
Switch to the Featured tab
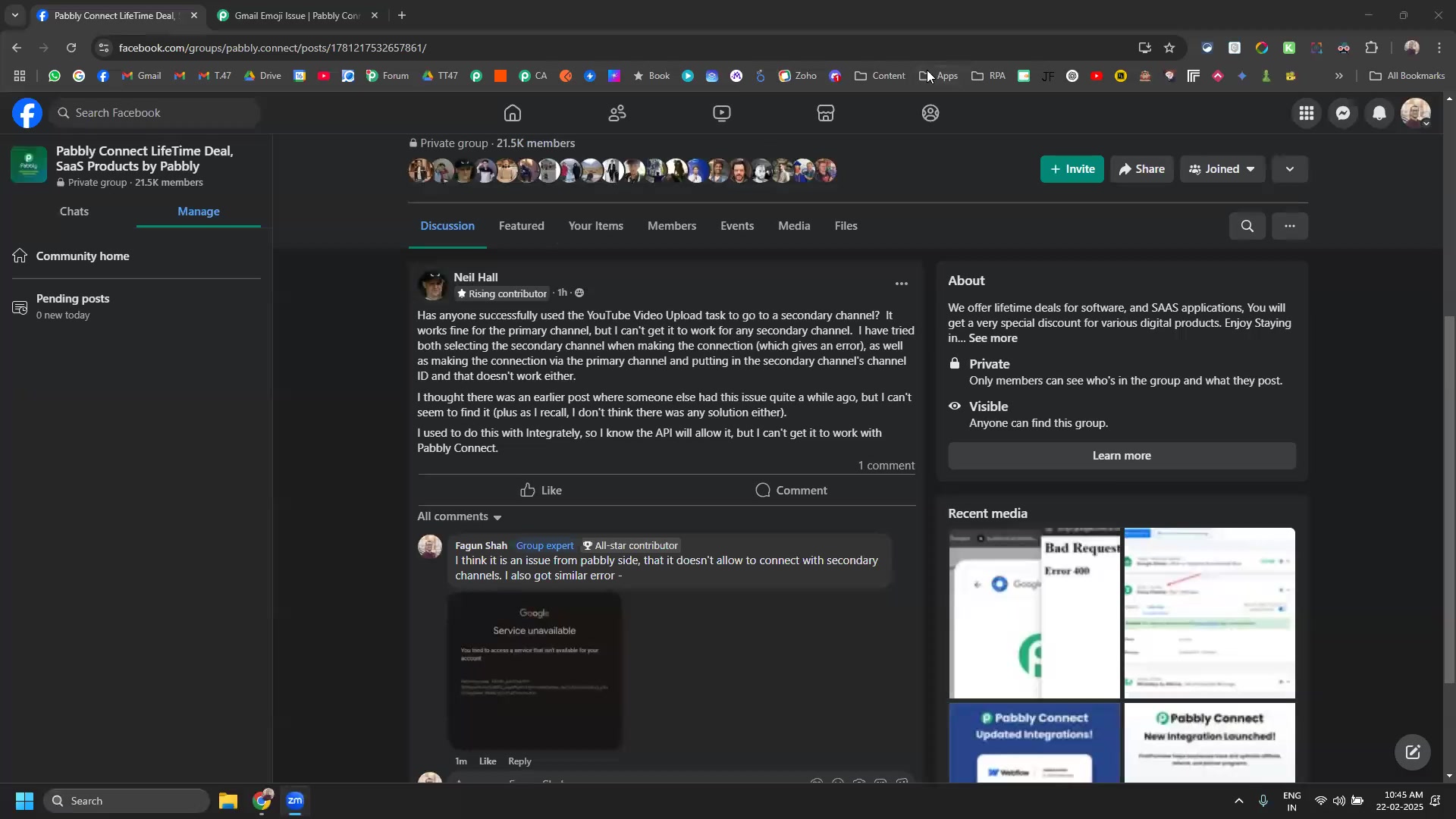coord(522,226)
